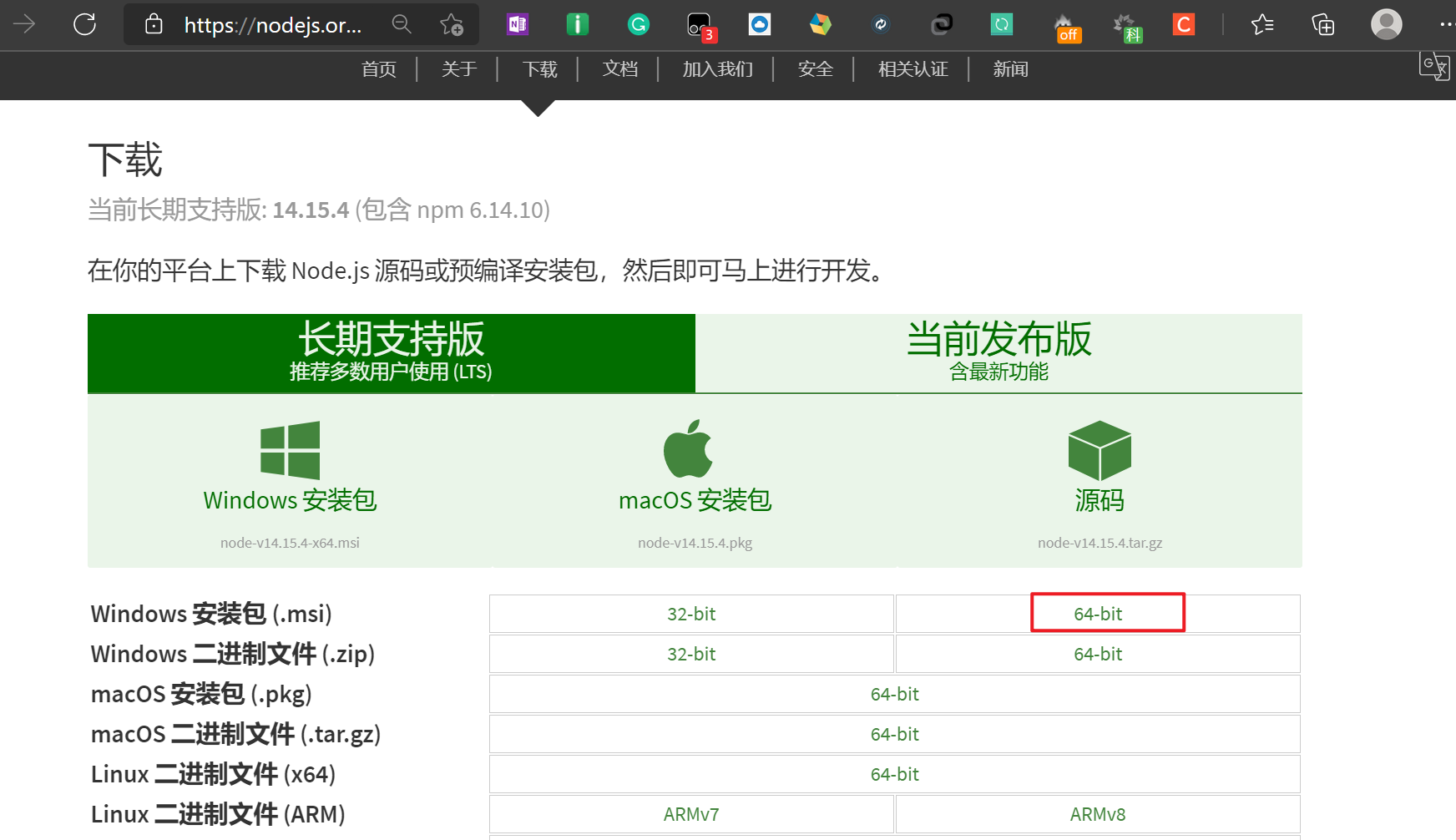The image size is (1456, 840).
Task: Click the site lock icon in address bar
Action: click(x=154, y=24)
